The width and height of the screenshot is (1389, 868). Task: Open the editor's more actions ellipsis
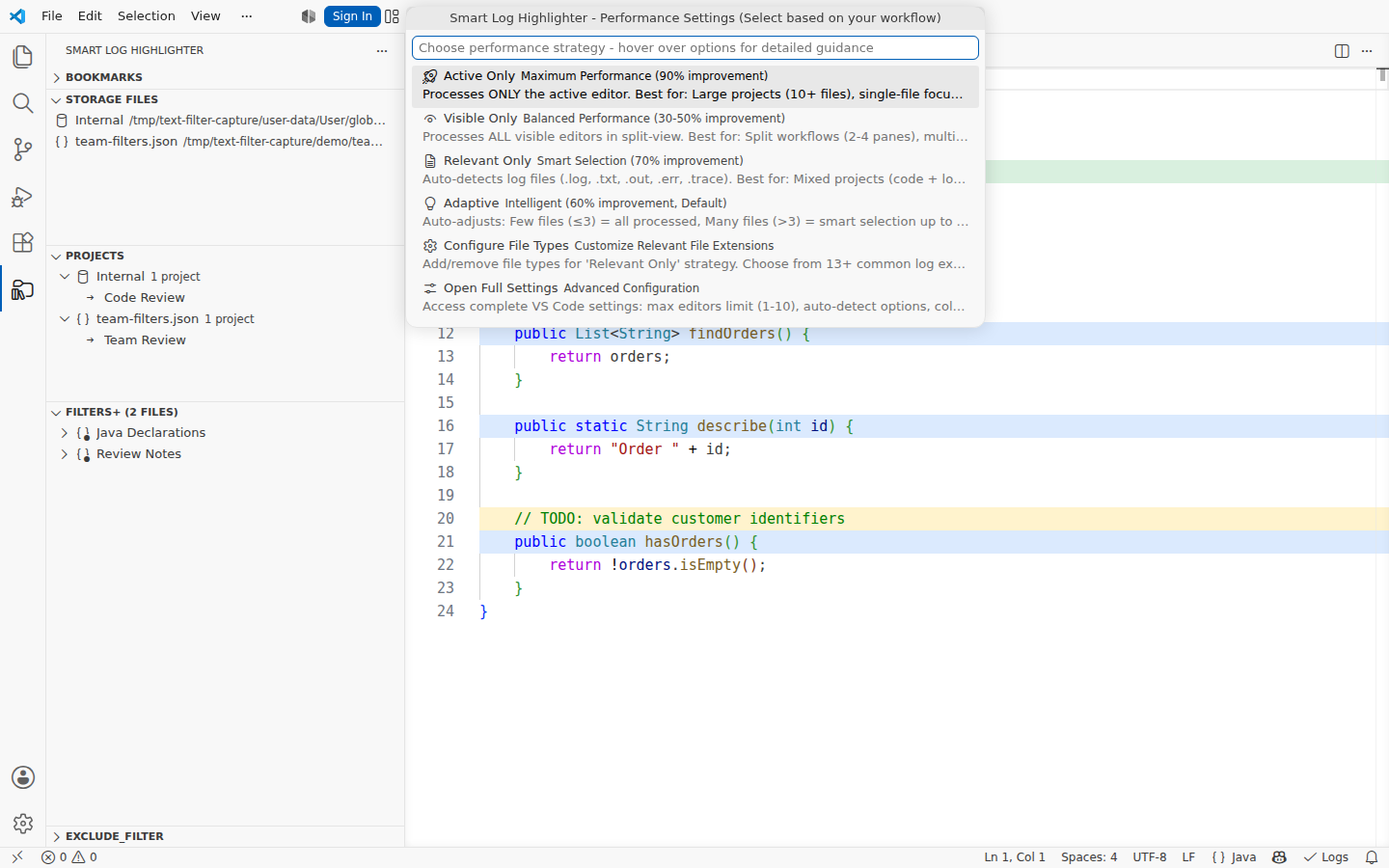(1367, 51)
